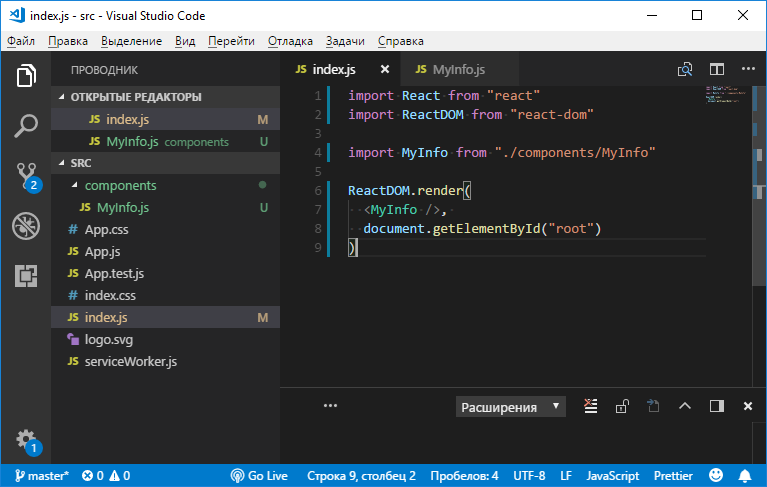Viewport: 767px width, 487px height.
Task: Select index.js in open editors list
Action: point(165,119)
